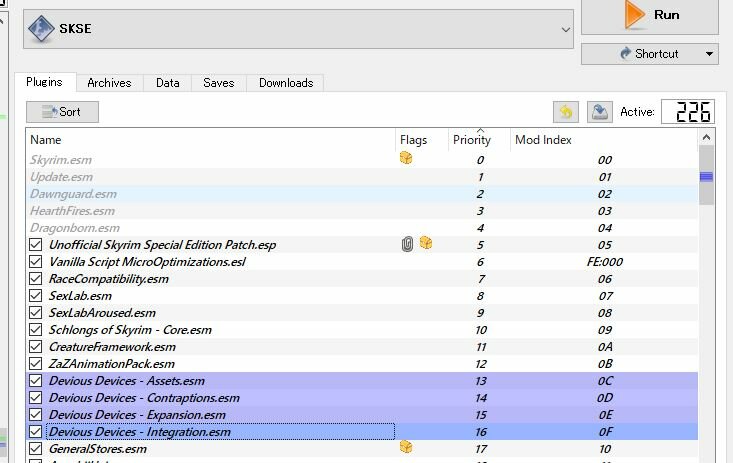Click the Sort button
Screen dimensions: 733x463
[62, 112]
